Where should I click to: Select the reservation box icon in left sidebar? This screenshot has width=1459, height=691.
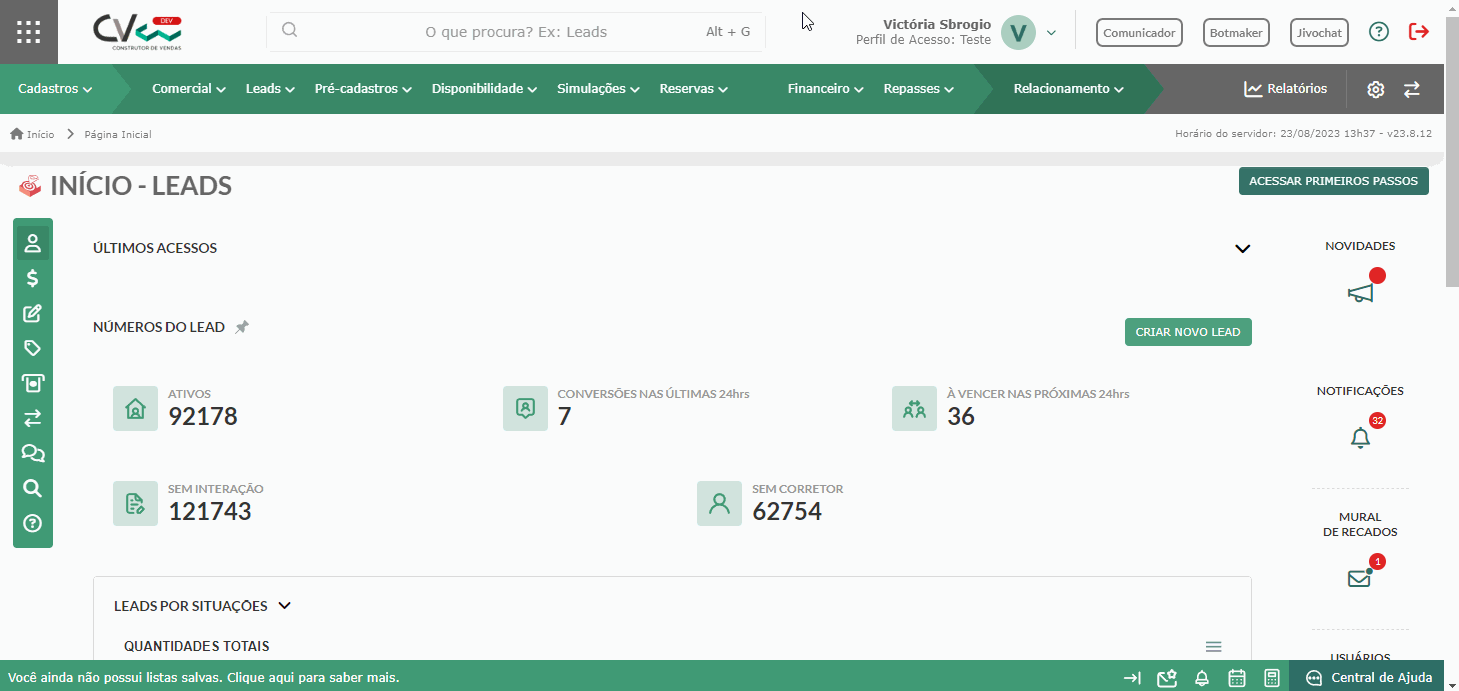tap(33, 383)
